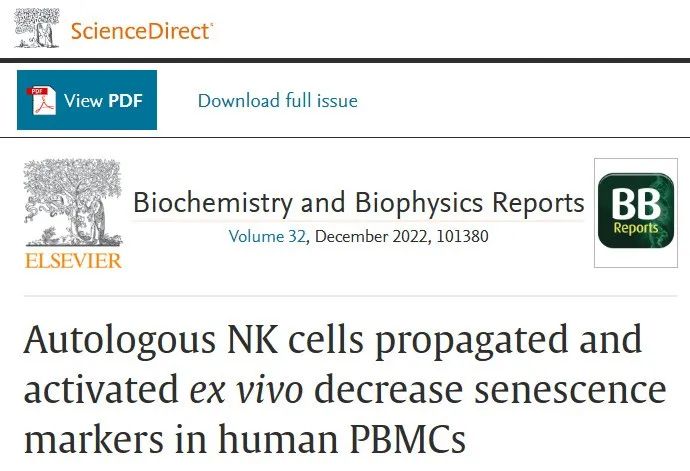Screen dimensions: 690x471
Task: Click the bold PDF word in button
Action: (x=125, y=101)
